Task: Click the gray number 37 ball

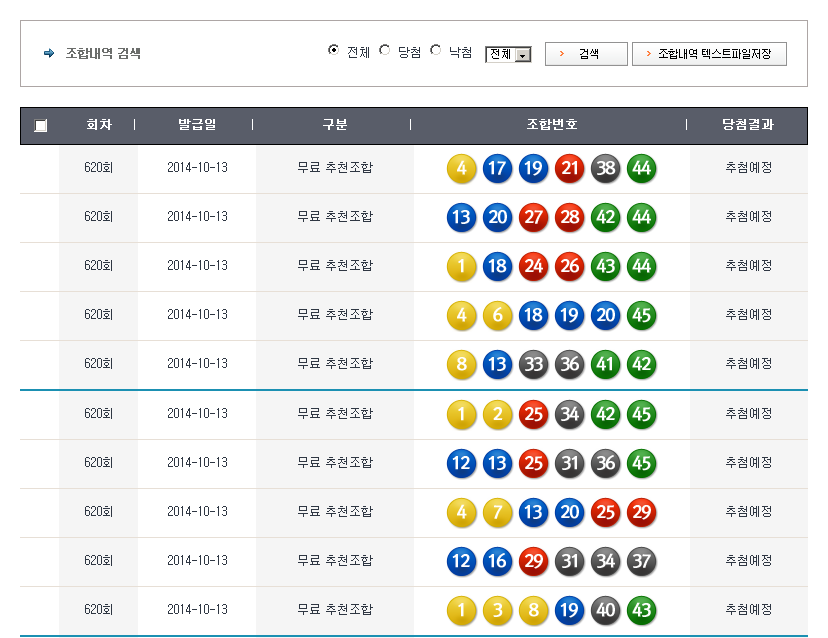Action: click(x=641, y=561)
